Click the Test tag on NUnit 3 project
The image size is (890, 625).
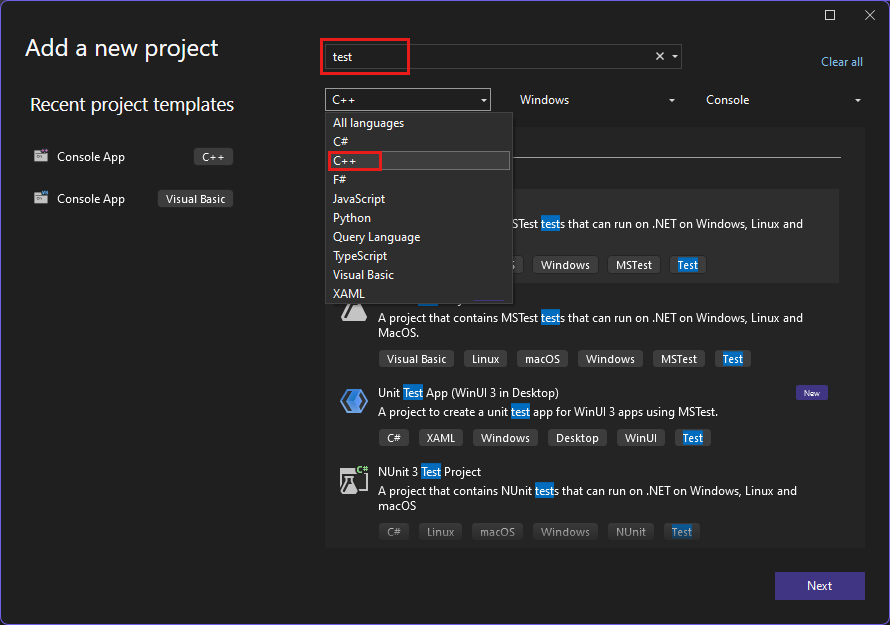tap(681, 531)
